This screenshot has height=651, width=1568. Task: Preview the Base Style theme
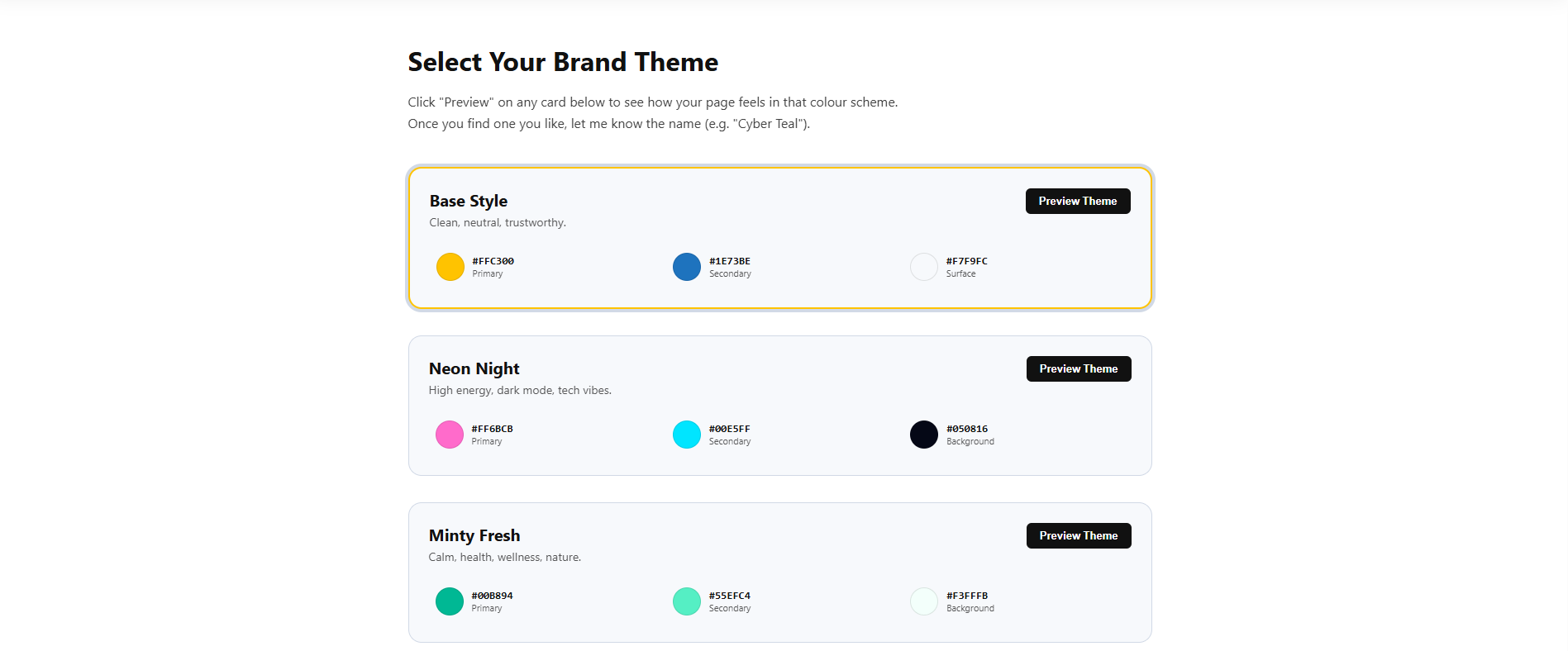pyautogui.click(x=1078, y=201)
